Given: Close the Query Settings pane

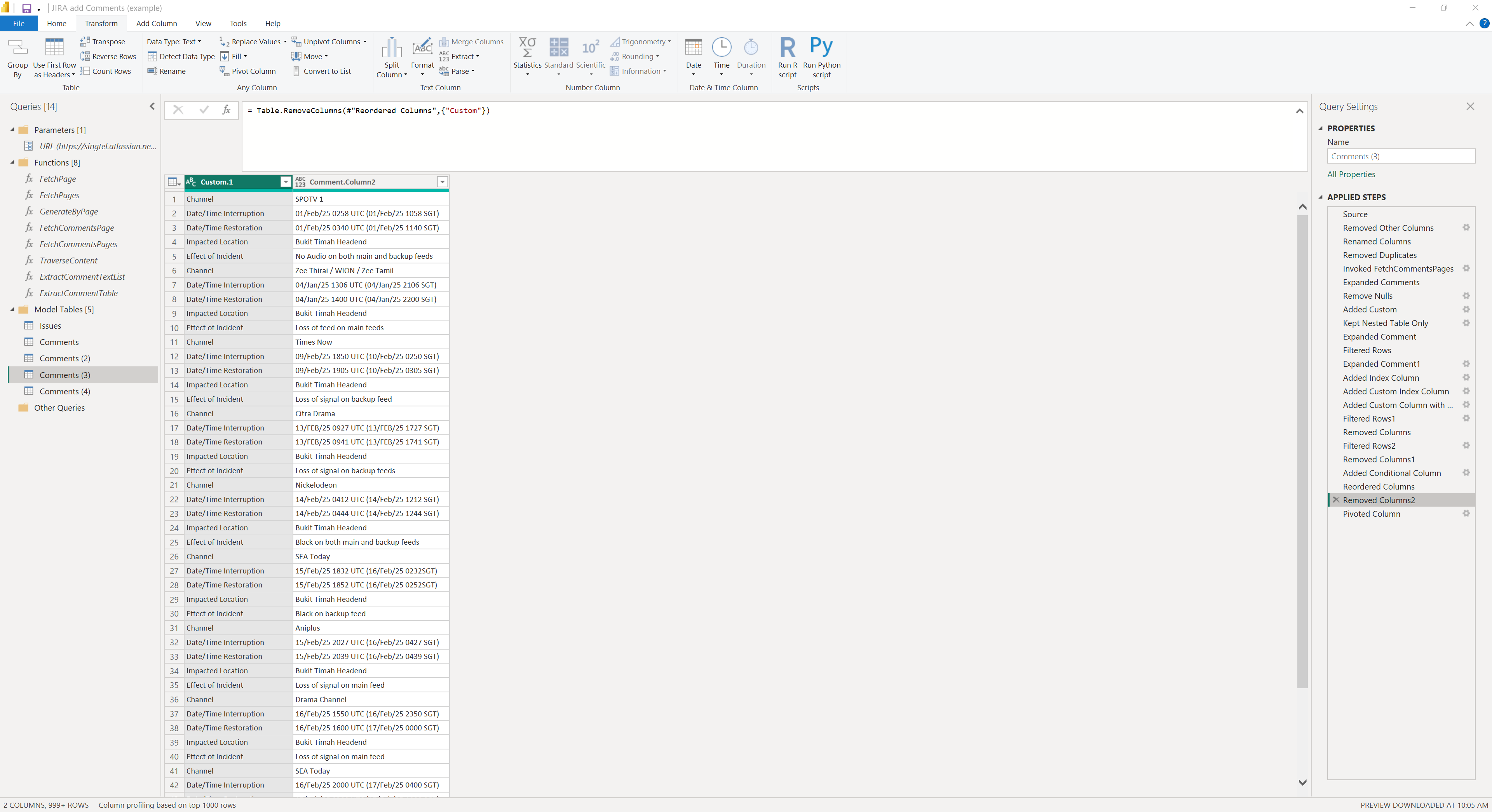Looking at the screenshot, I should point(1470,106).
